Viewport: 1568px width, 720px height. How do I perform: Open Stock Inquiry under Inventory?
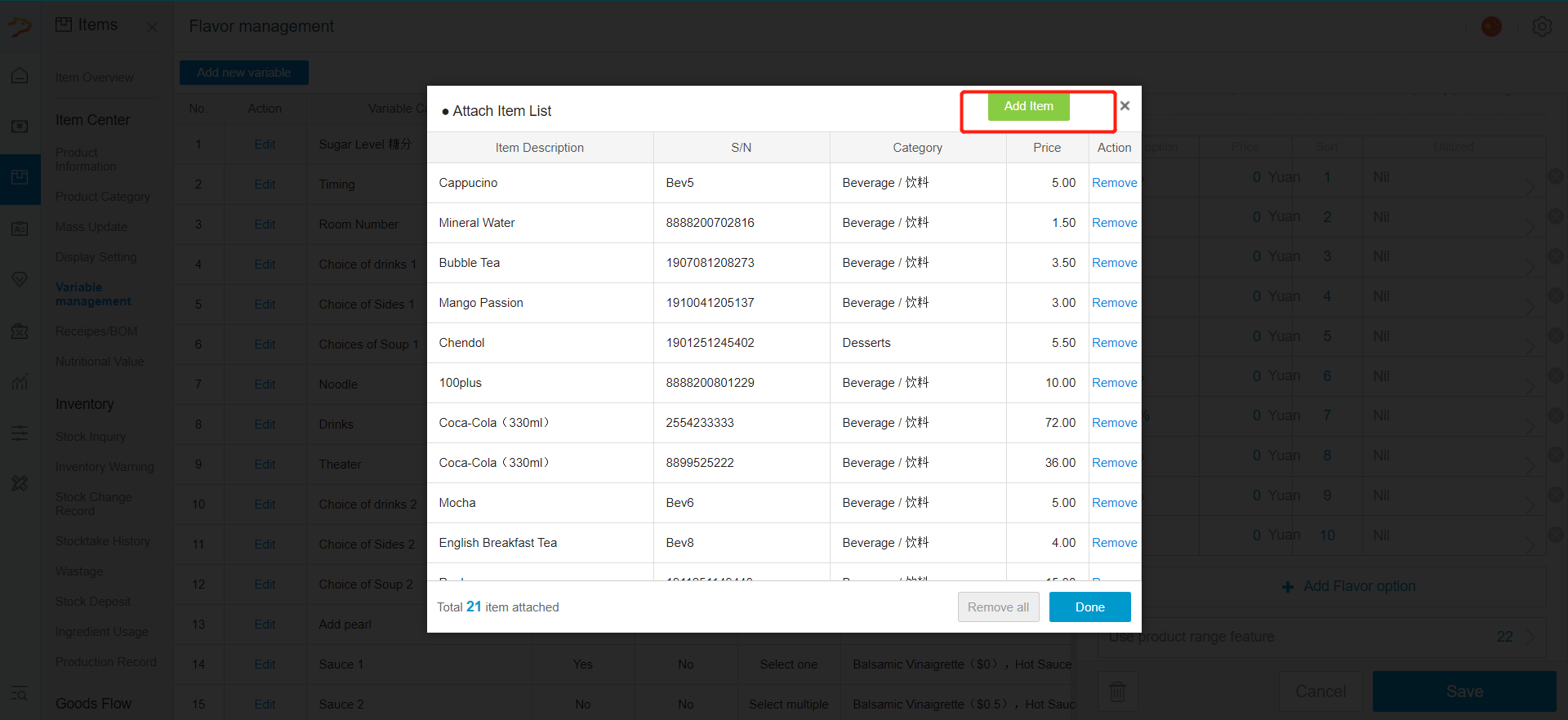(x=91, y=437)
